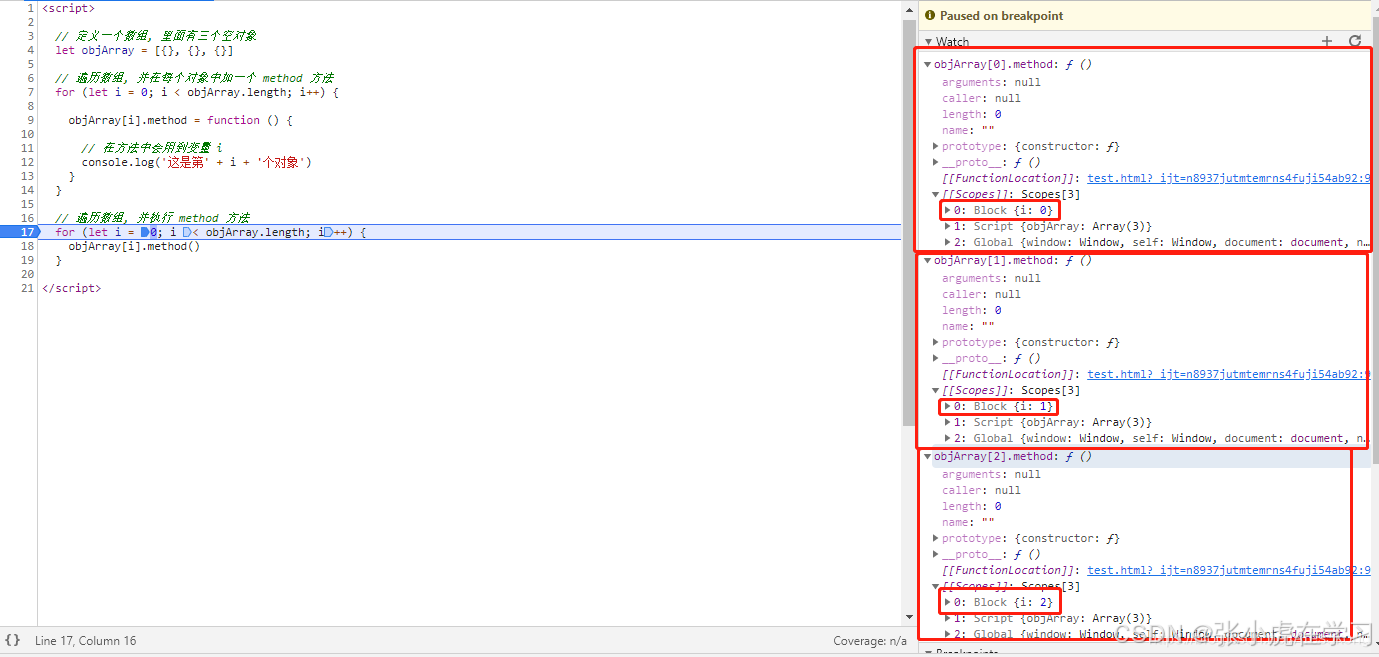Click the console.log statement on line 12

[197, 162]
